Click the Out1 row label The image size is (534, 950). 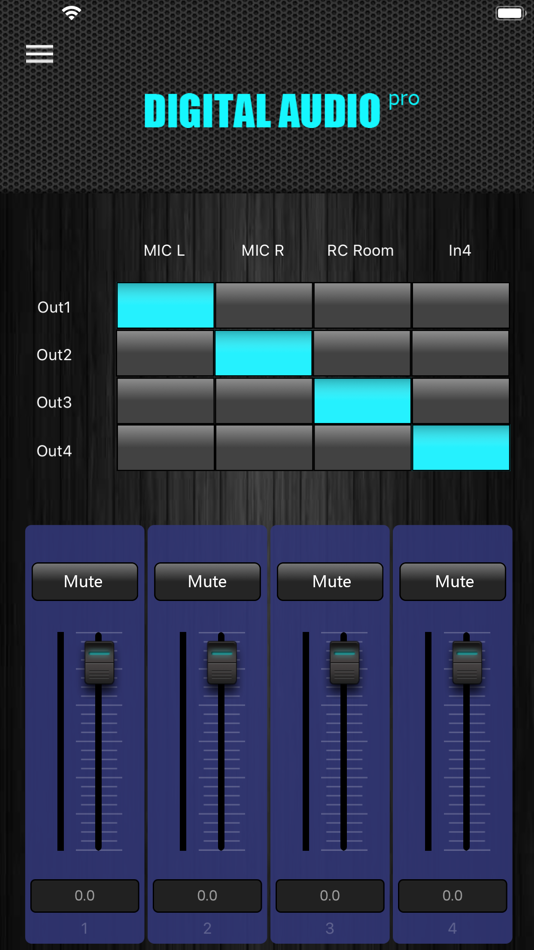click(x=54, y=307)
